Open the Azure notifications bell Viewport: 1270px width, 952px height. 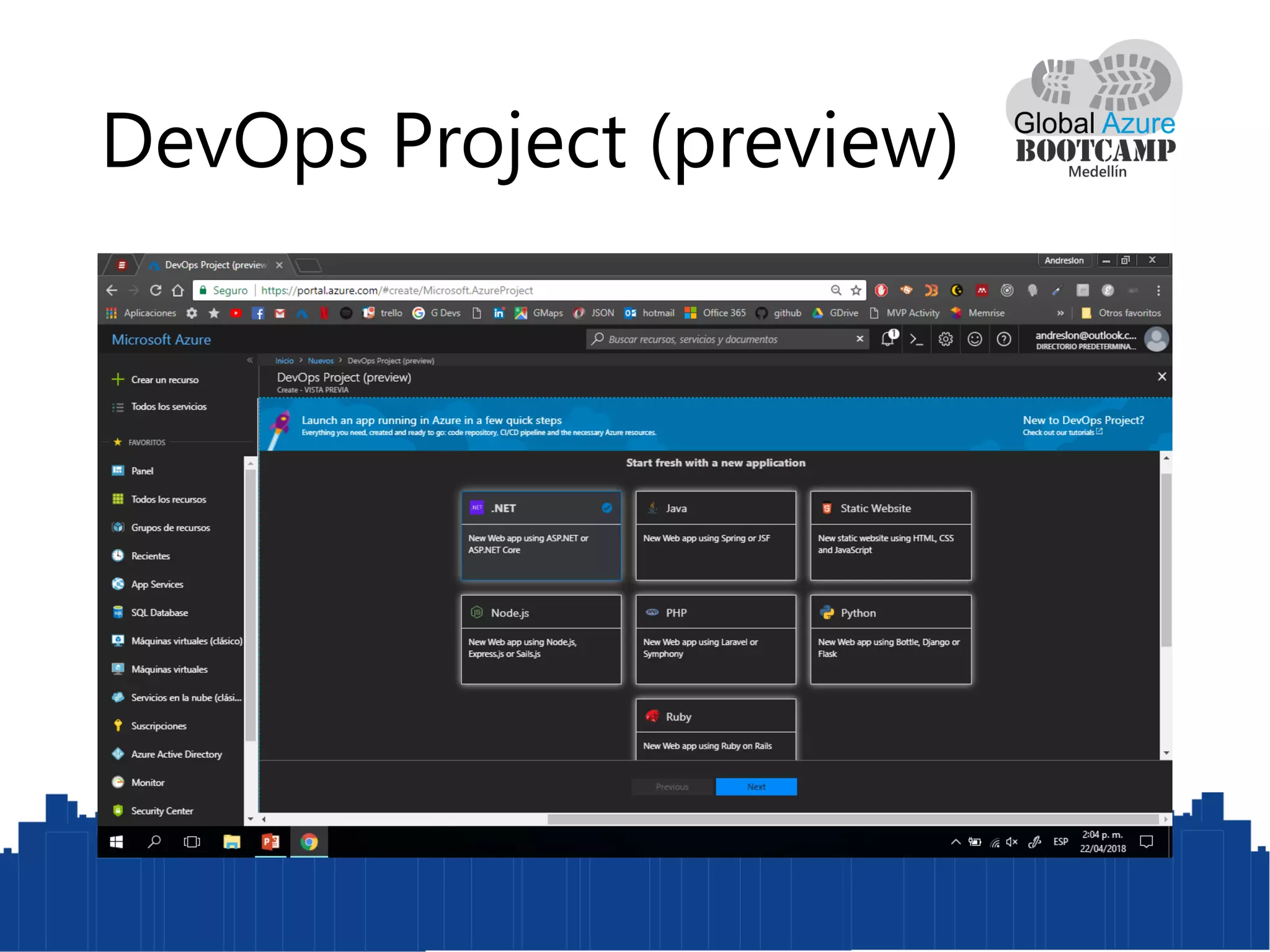pos(889,338)
